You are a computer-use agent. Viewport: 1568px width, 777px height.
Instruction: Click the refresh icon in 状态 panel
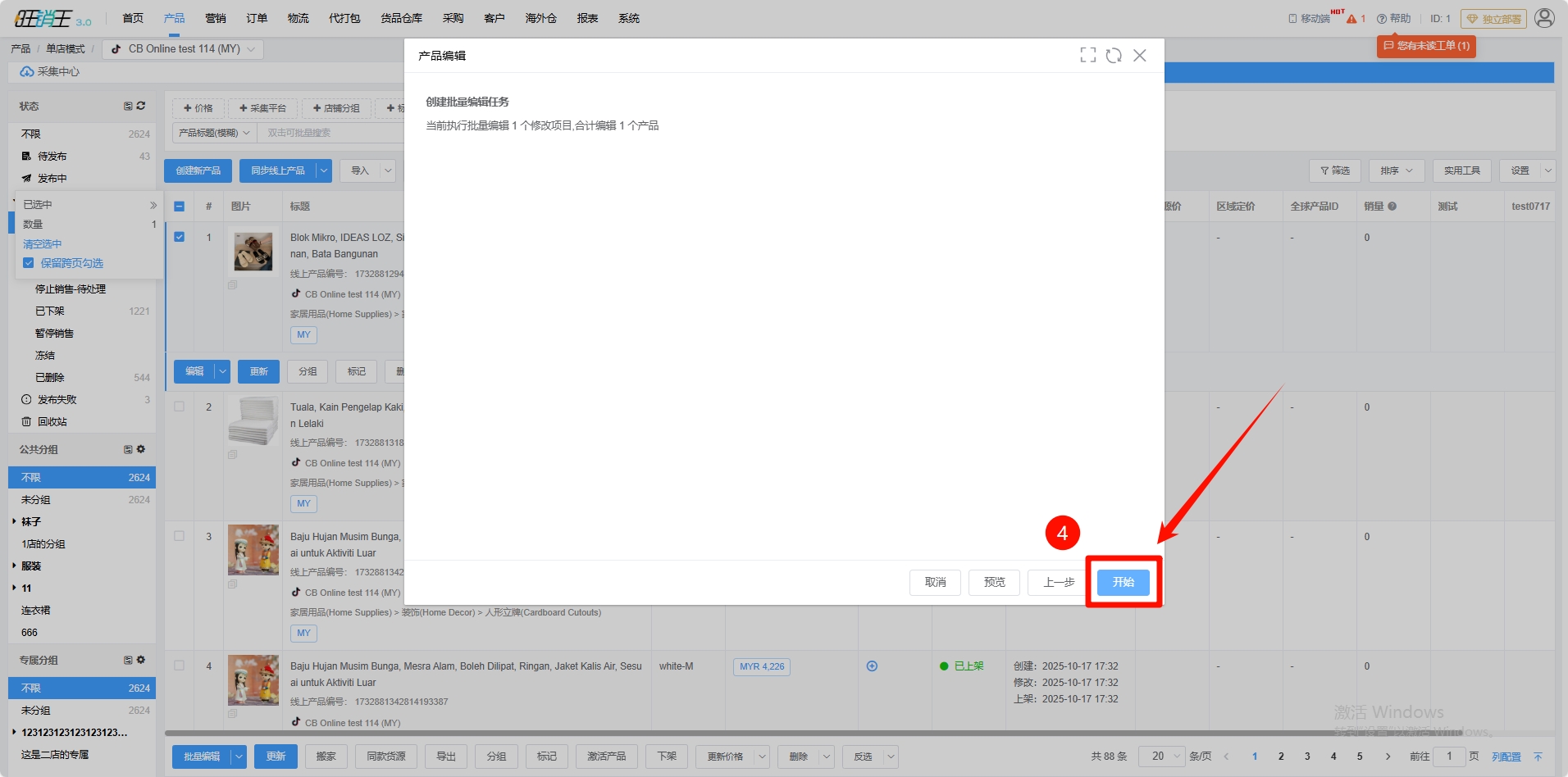click(141, 106)
